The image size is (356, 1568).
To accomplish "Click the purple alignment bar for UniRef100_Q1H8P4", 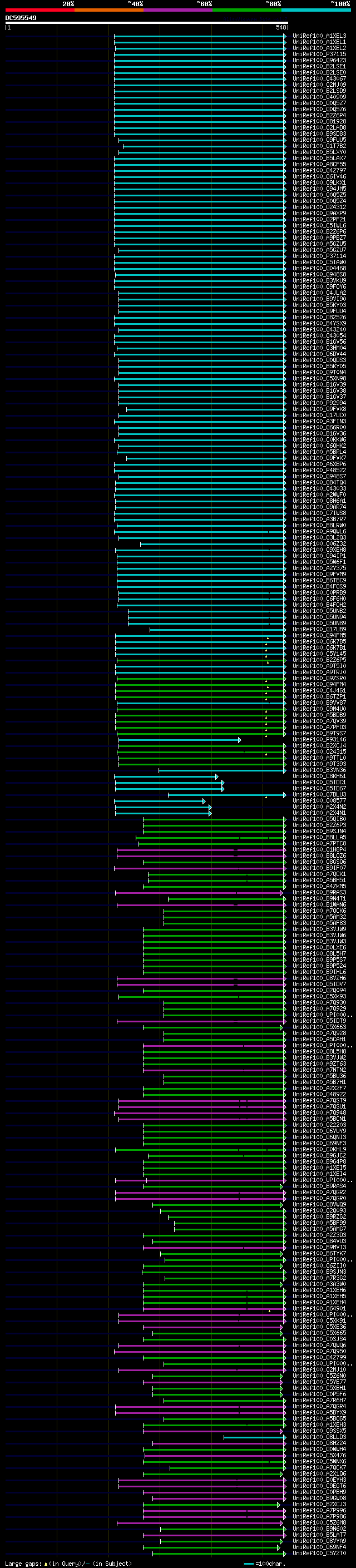I will (x=201, y=850).
